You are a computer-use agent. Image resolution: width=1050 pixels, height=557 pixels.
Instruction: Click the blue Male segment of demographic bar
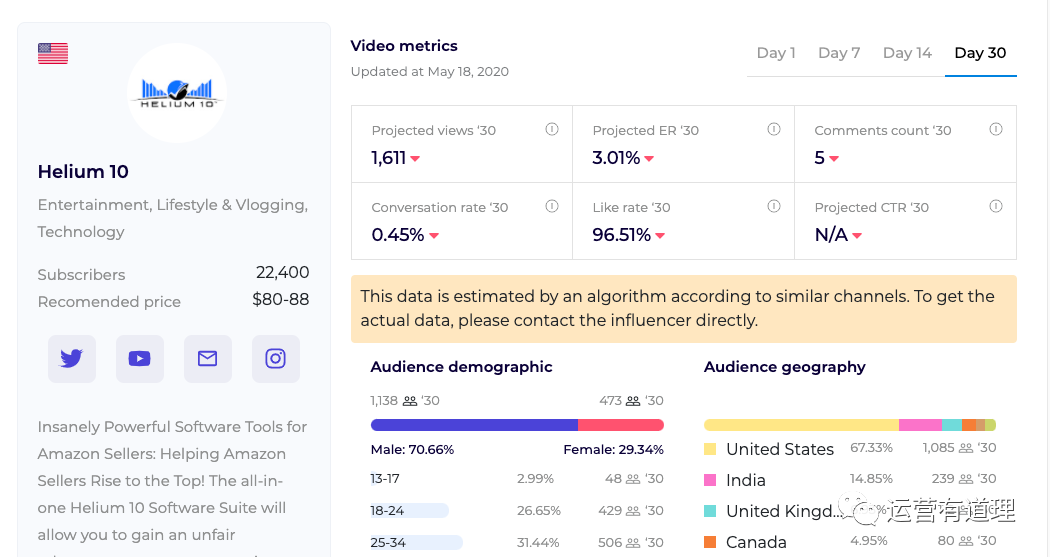[474, 425]
